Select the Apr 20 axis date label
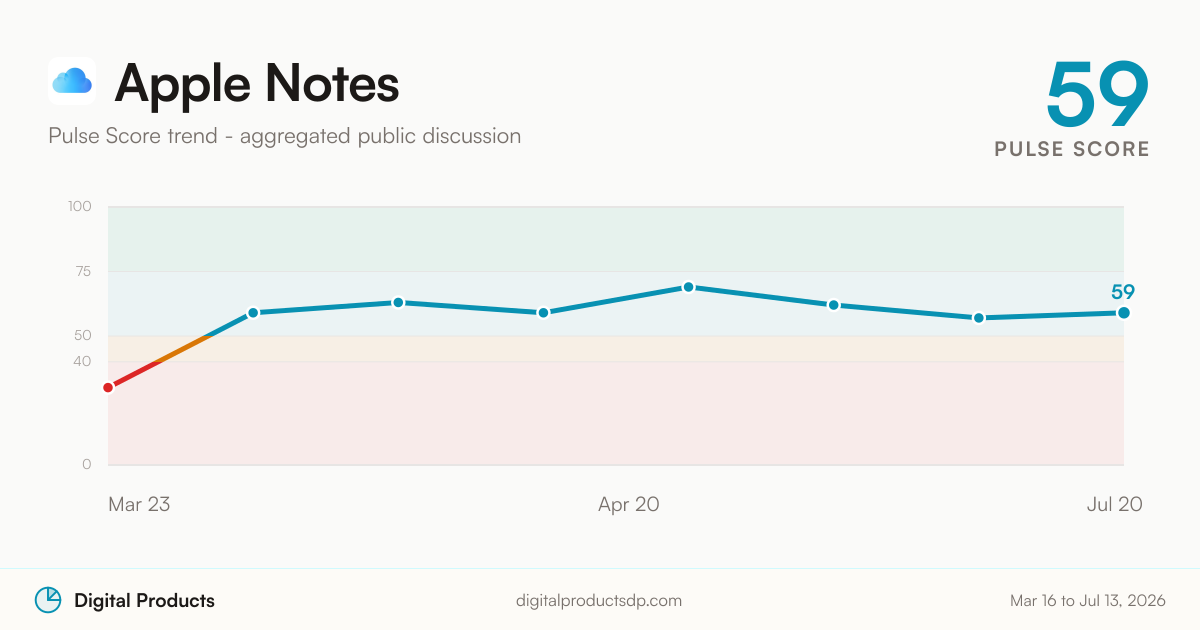This screenshot has width=1200, height=630. click(629, 504)
